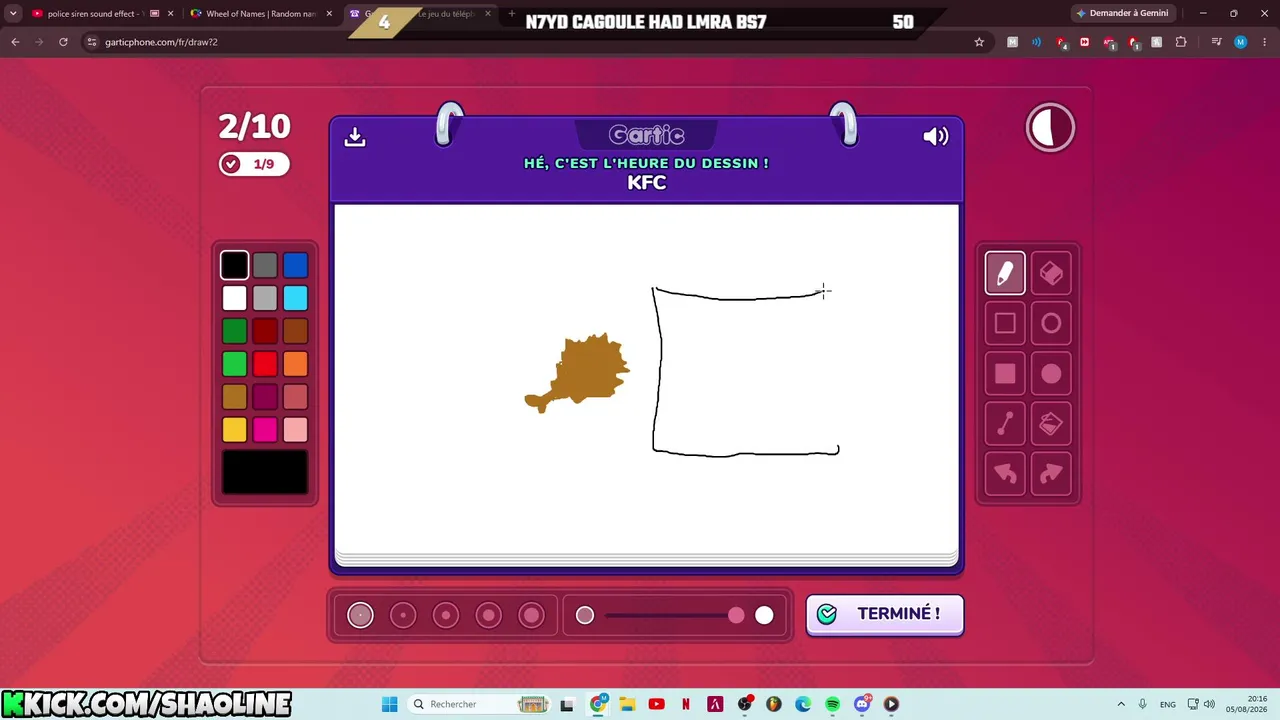Open Spotify from the taskbar

833,704
